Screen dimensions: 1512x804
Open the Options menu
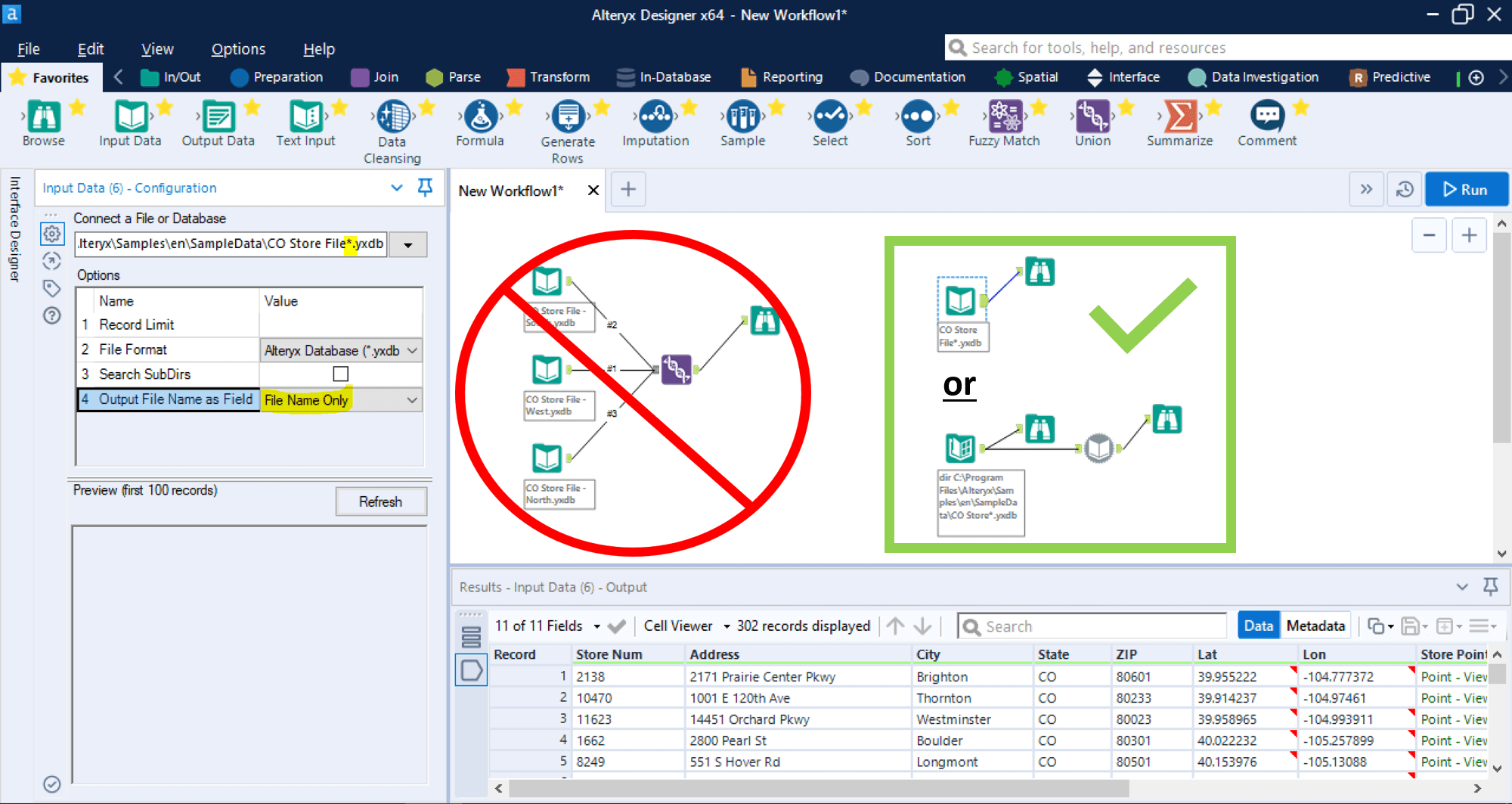pyautogui.click(x=237, y=48)
